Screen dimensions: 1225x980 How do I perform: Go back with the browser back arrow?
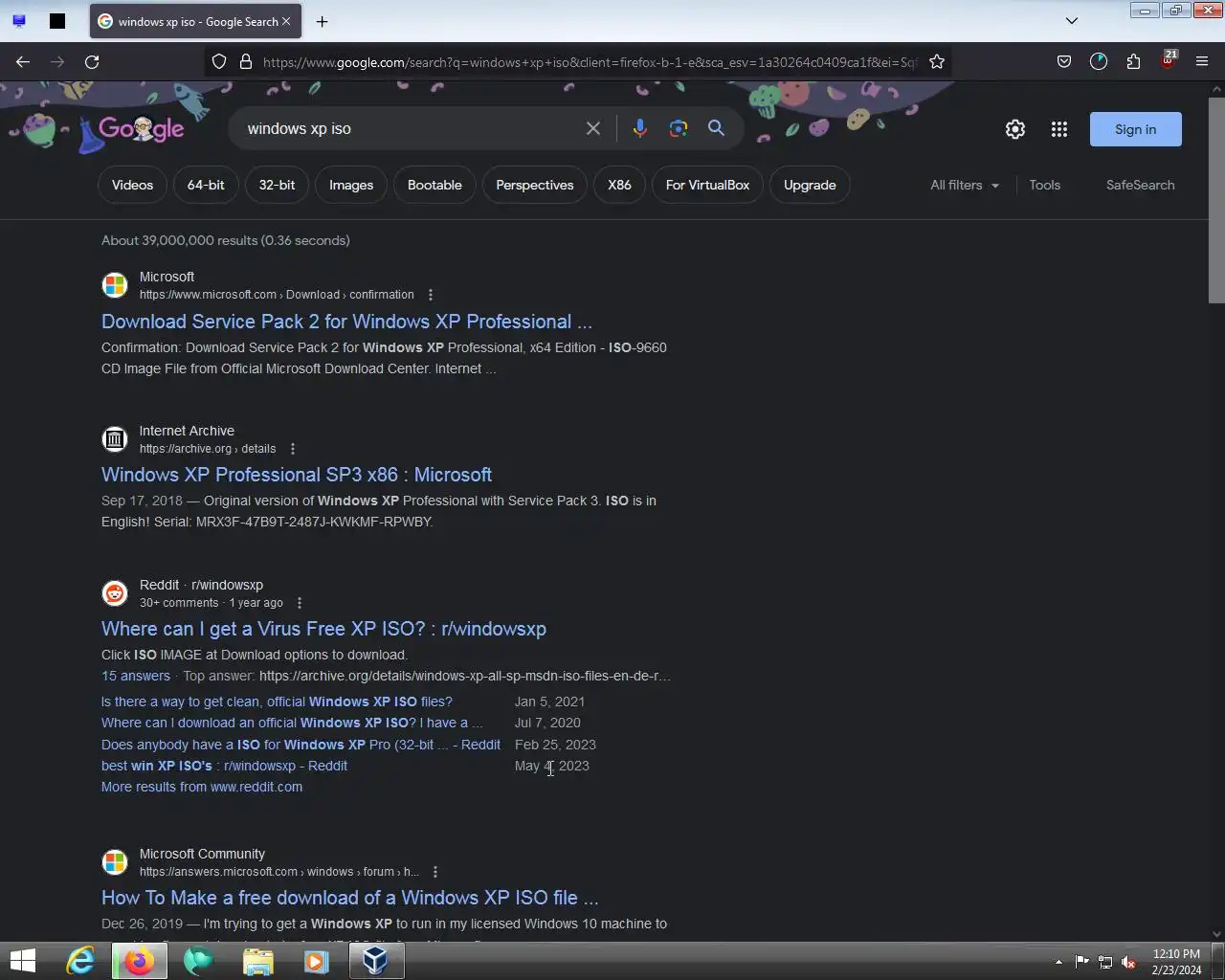point(23,61)
